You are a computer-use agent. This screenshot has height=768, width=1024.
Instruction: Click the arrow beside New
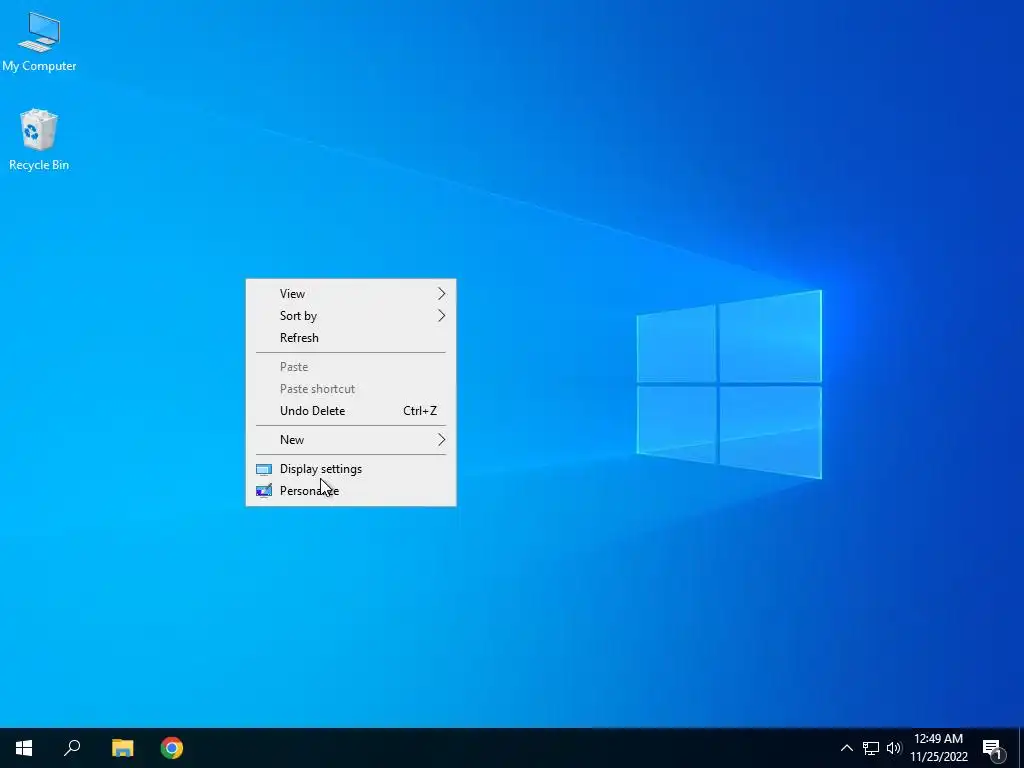(x=441, y=440)
